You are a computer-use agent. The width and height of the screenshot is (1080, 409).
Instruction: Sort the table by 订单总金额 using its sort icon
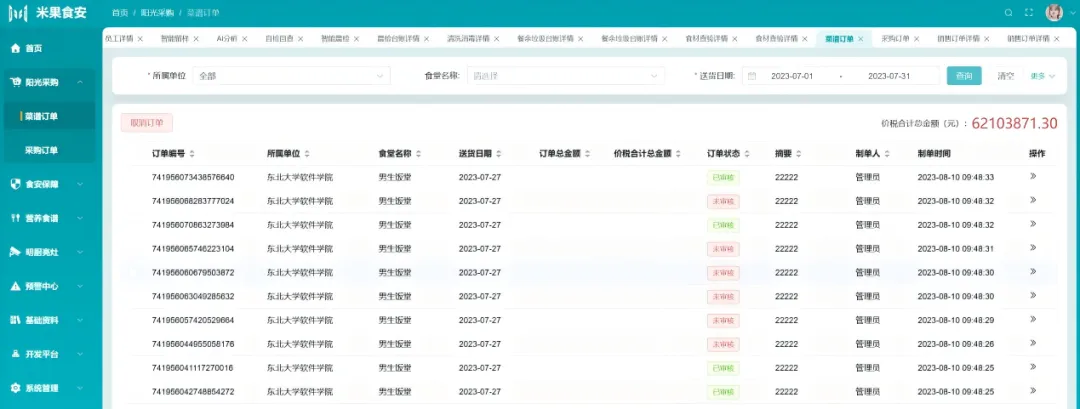(x=588, y=154)
